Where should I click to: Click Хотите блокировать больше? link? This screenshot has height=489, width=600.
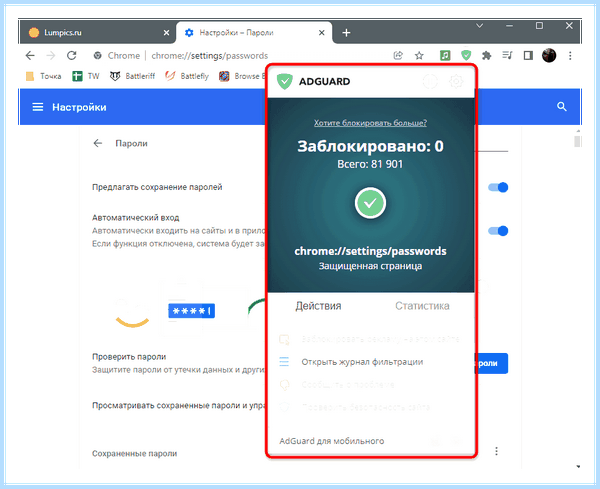pos(370,123)
